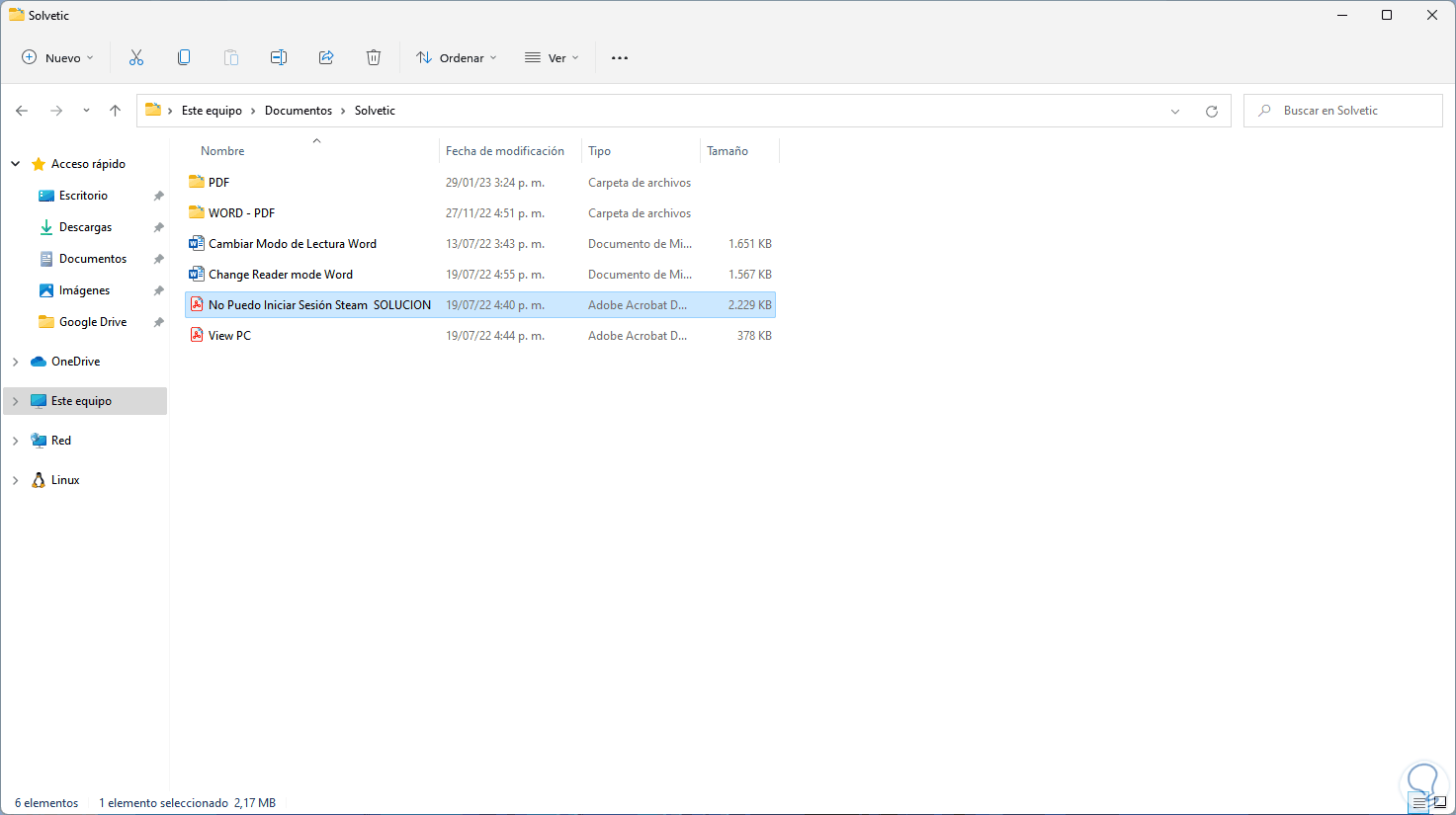Open the Ver view options dropdown

pos(552,57)
